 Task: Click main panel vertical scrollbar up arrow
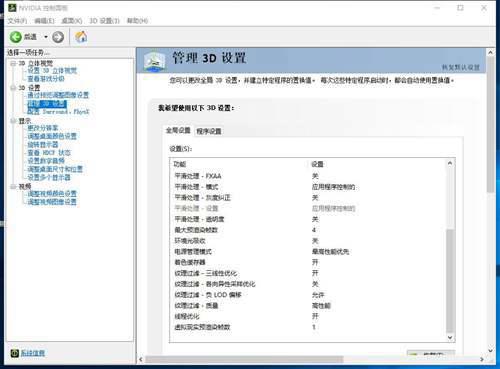pos(490,53)
